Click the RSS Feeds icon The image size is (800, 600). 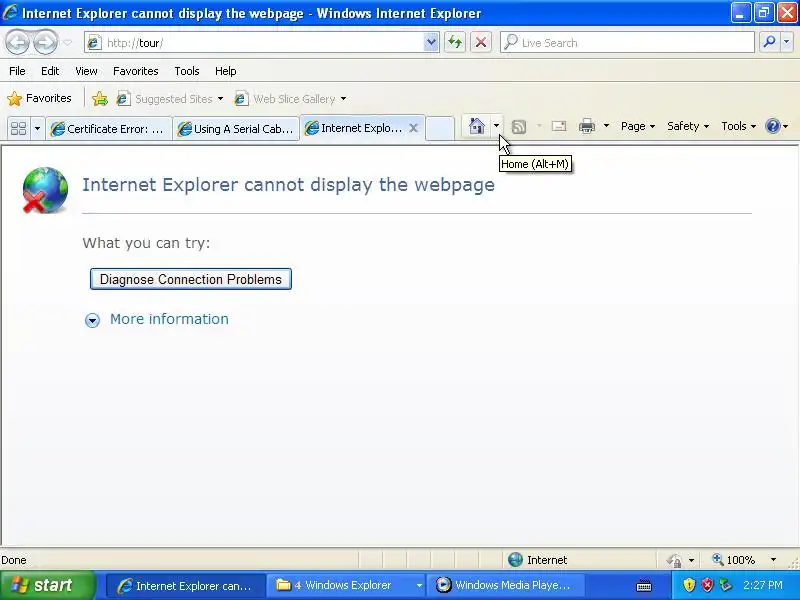(518, 127)
